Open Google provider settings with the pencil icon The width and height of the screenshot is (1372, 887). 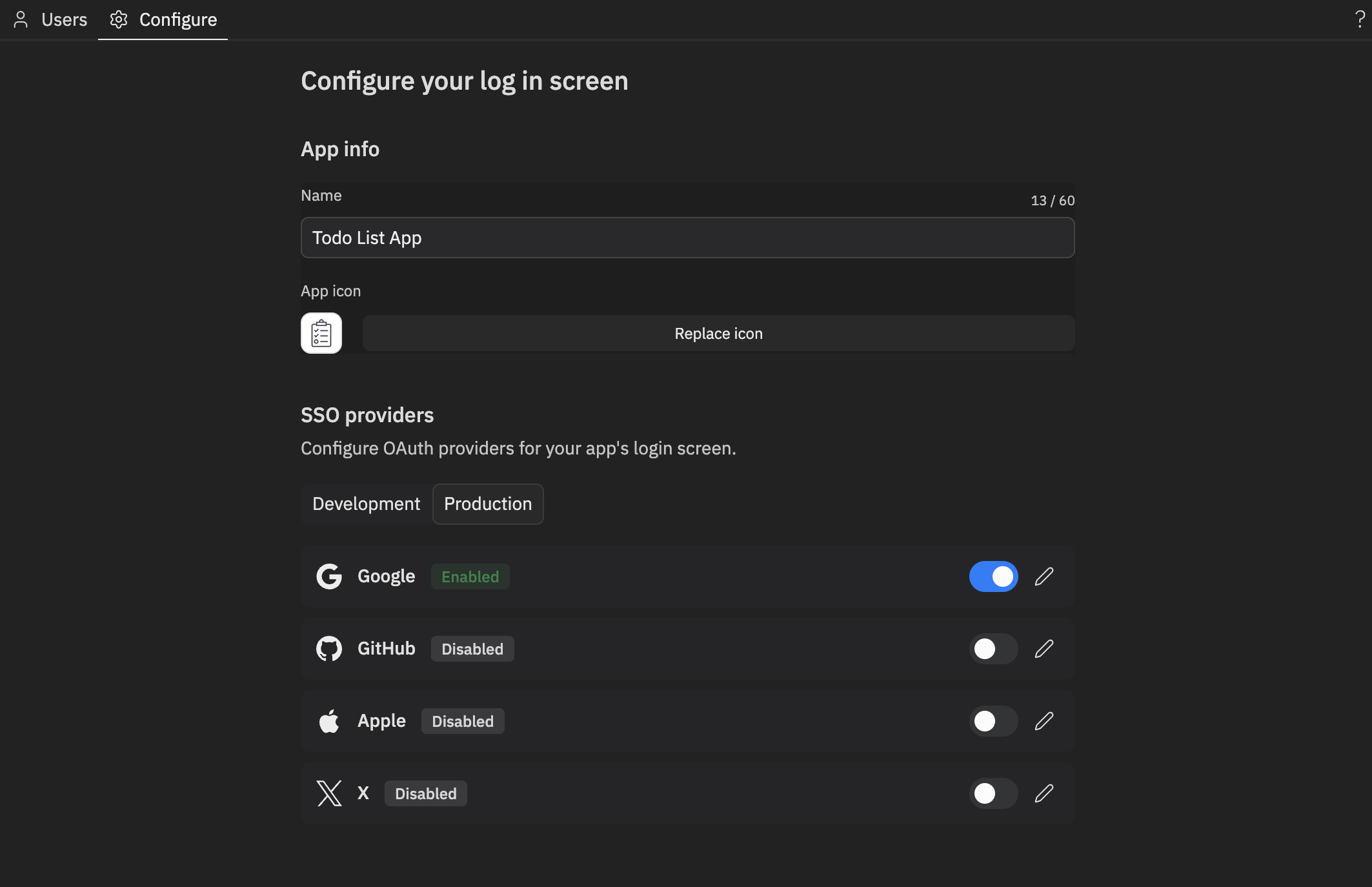1044,576
